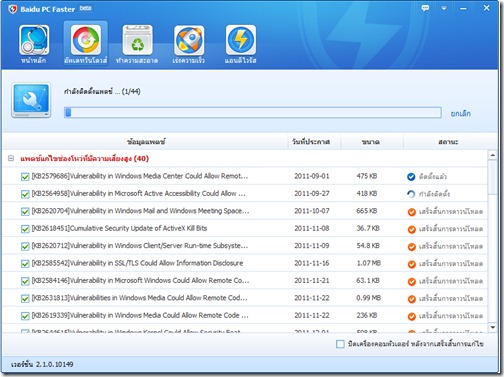Screen dimensions: 504x377
Task: Sort by the ขนาด size column header
Action: point(371,142)
